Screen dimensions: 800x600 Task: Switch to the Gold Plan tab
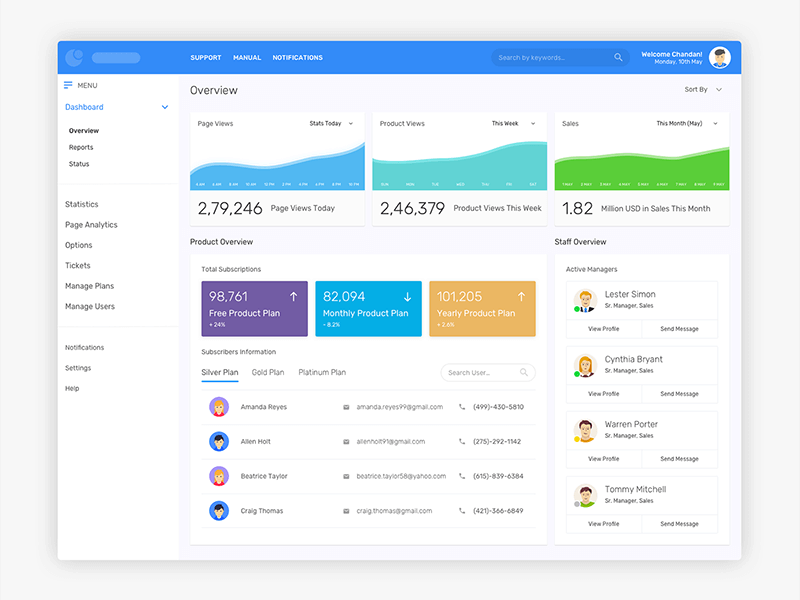pos(268,372)
